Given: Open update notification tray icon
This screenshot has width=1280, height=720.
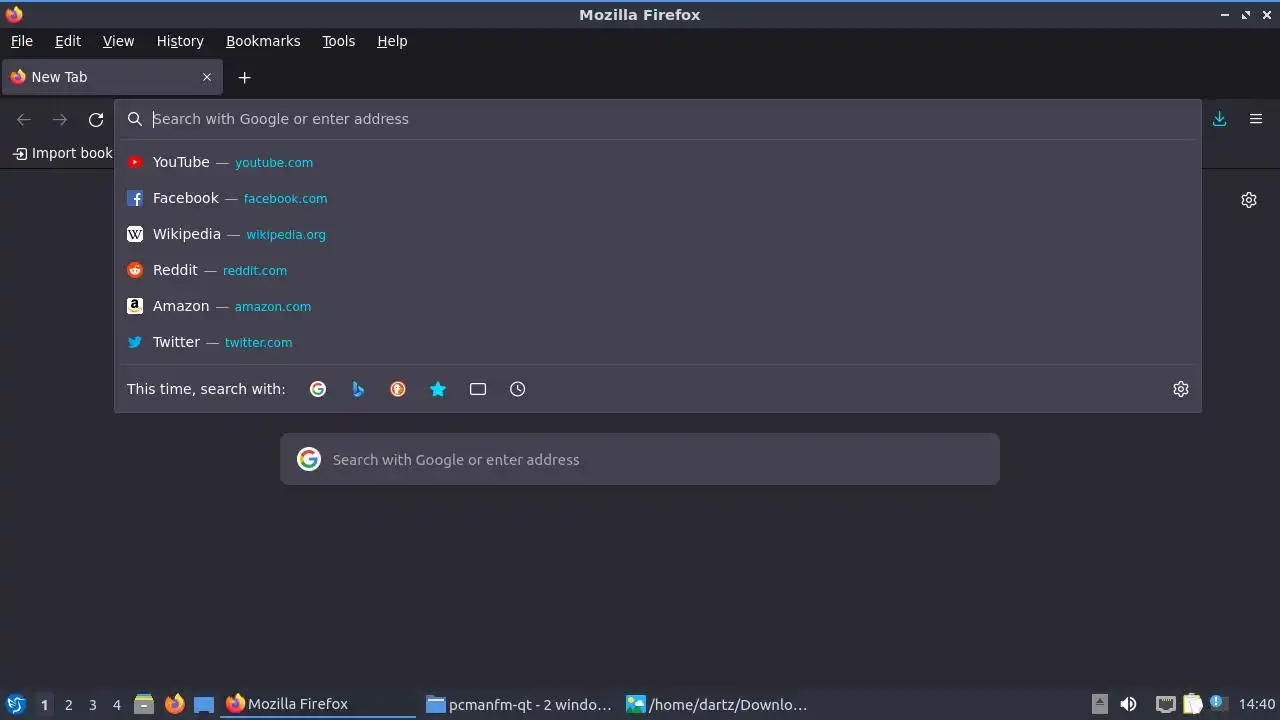Looking at the screenshot, I should [x=1217, y=703].
